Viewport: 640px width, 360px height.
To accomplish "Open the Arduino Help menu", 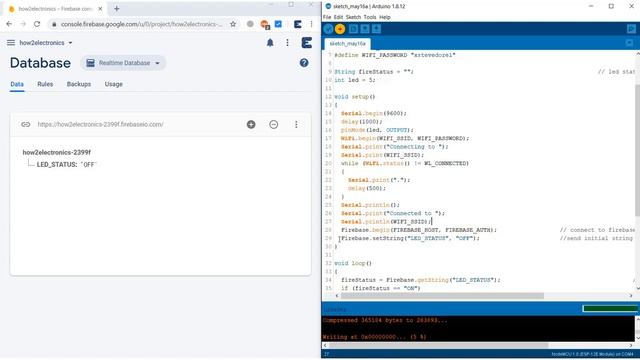I will point(385,17).
